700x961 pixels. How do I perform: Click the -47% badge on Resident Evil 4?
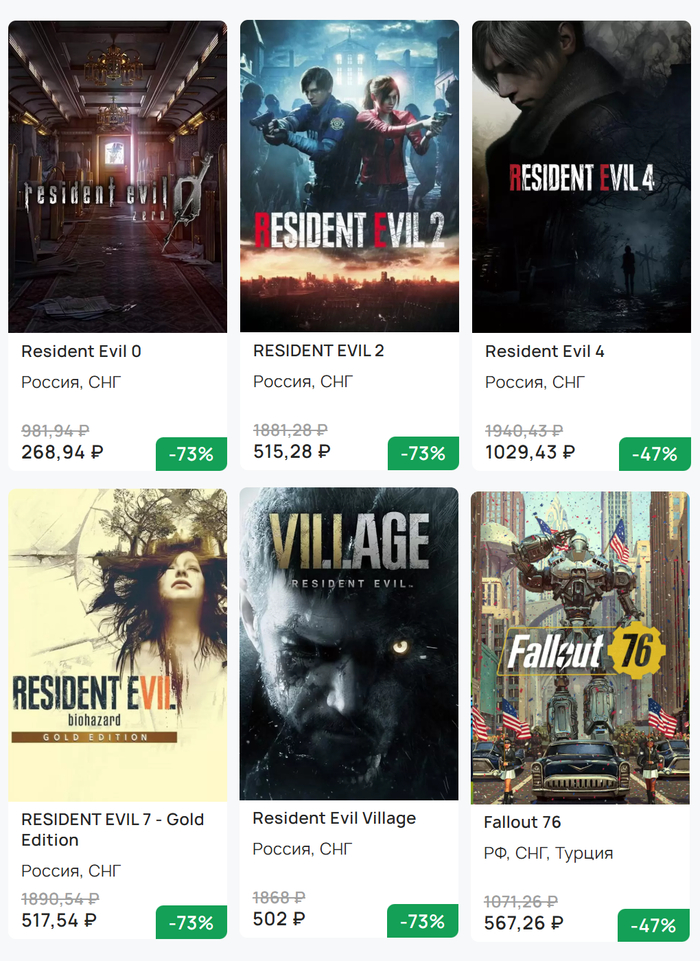(x=655, y=454)
